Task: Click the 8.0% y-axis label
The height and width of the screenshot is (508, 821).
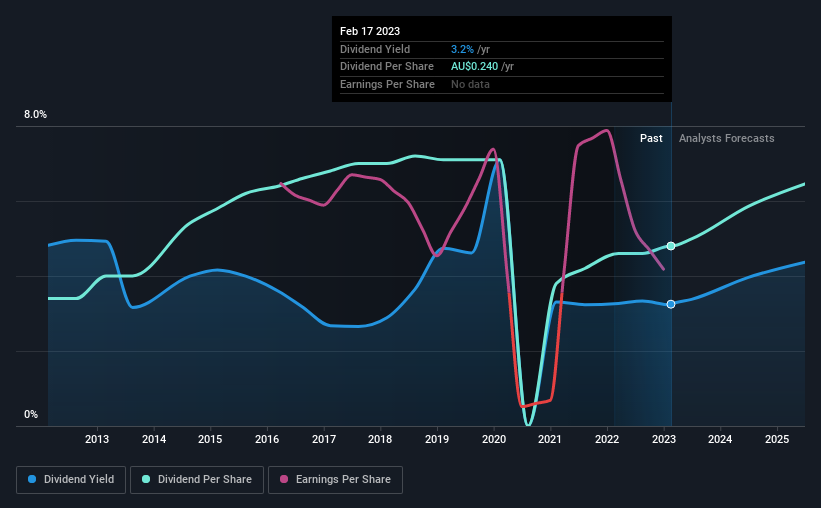Action: (x=35, y=115)
